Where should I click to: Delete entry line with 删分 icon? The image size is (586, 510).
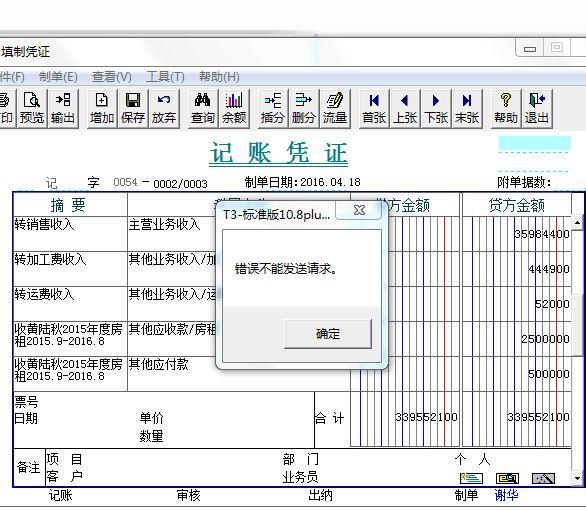303,108
